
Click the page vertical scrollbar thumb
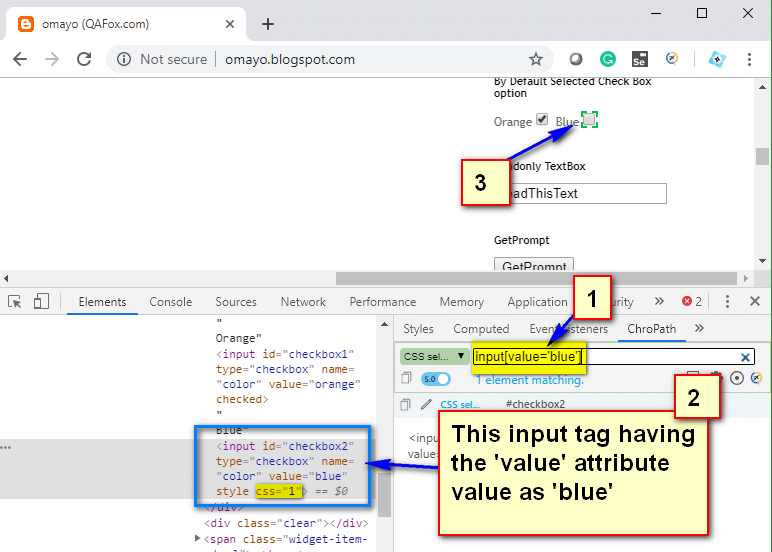coord(762,157)
